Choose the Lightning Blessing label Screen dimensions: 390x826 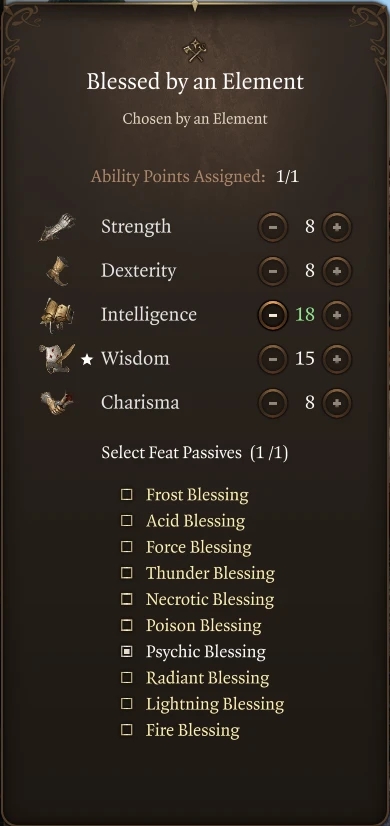click(x=215, y=704)
